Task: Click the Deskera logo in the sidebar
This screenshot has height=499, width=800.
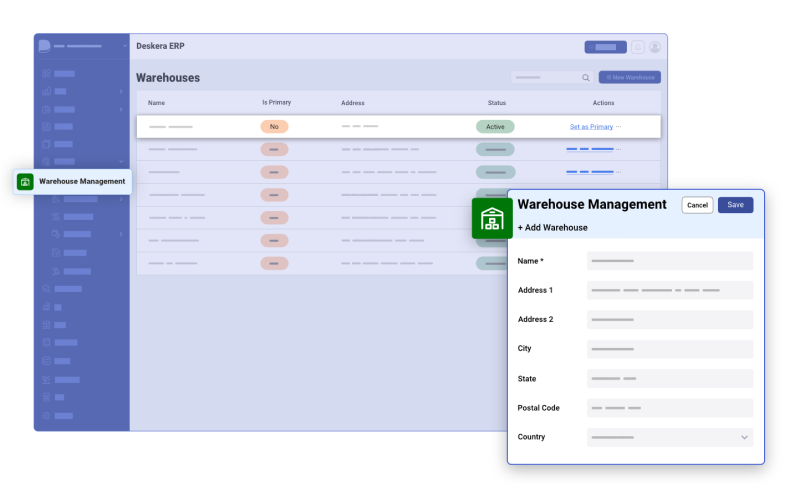Action: click(44, 46)
